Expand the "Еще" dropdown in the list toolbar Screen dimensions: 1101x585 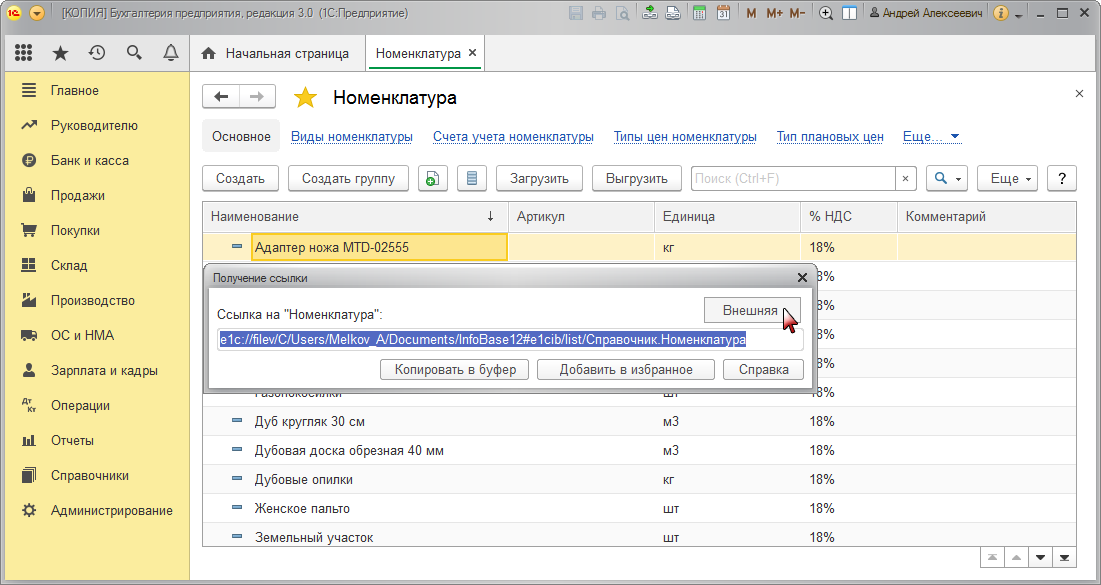coord(1008,178)
